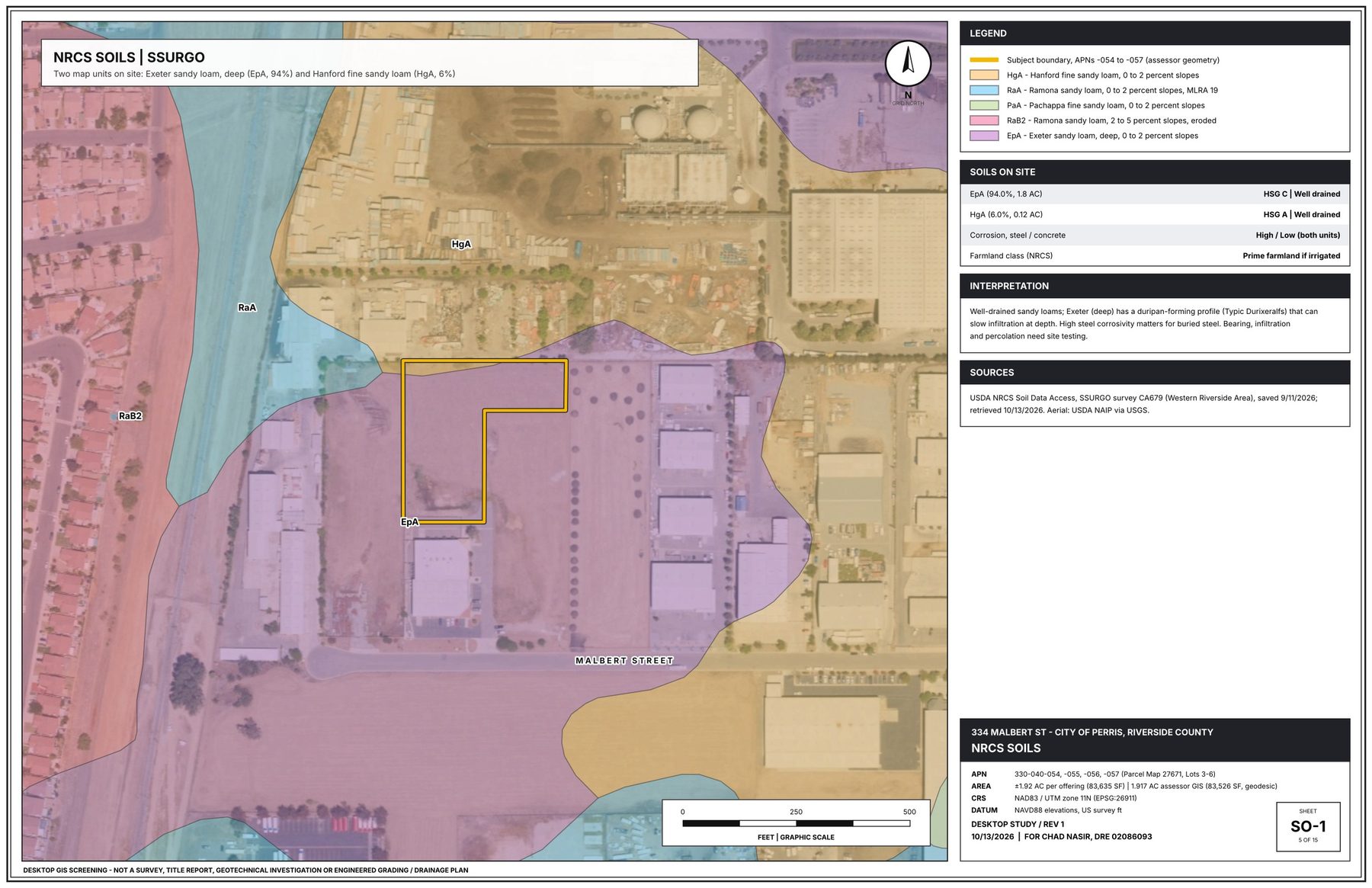Click the 'Corrosion, steel / concrete' label
Image resolution: width=1372 pixels, height=888 pixels.
tap(1018, 236)
